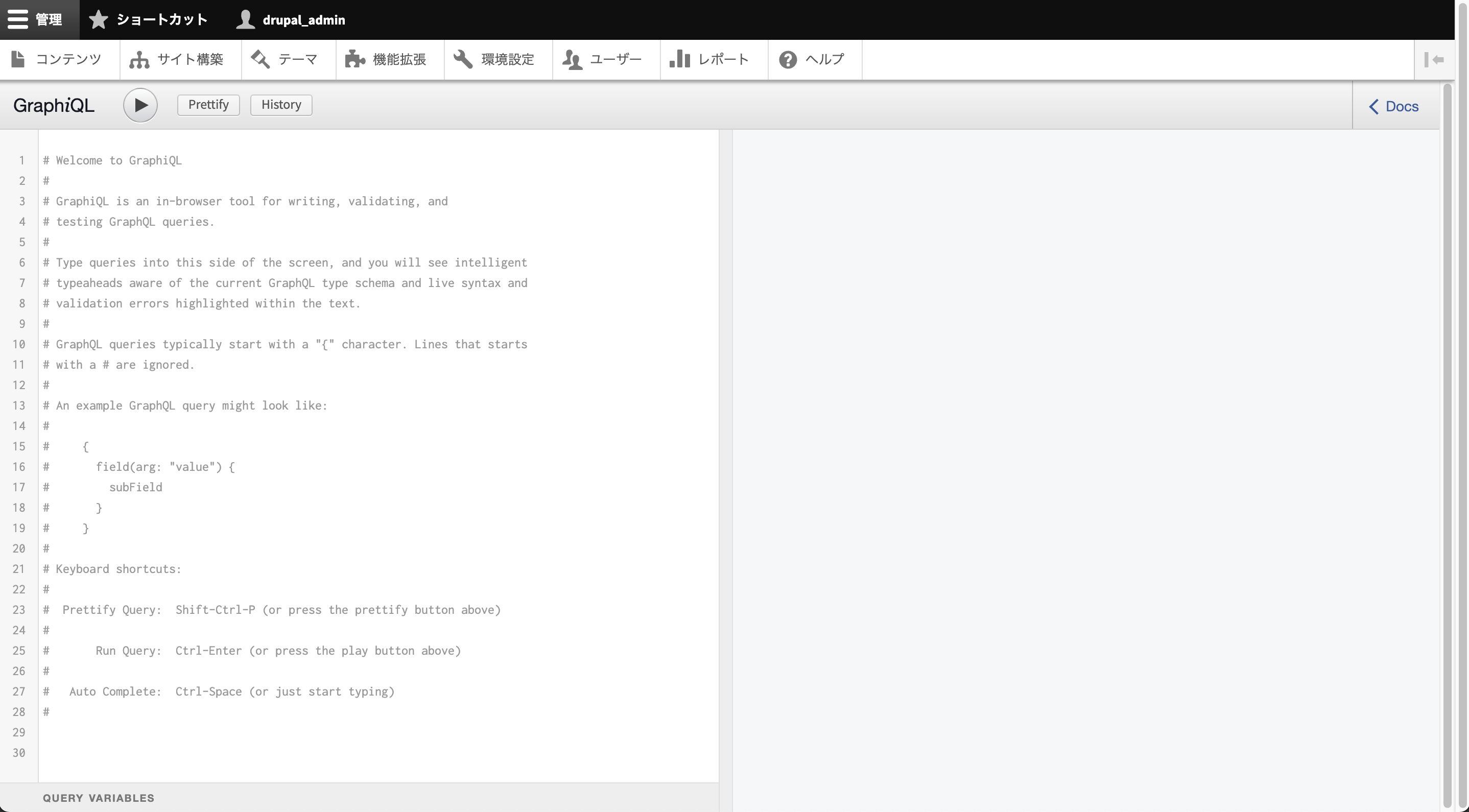This screenshot has height=812, width=1469.
Task: Click the GraphiQL play button to run query
Action: 140,104
